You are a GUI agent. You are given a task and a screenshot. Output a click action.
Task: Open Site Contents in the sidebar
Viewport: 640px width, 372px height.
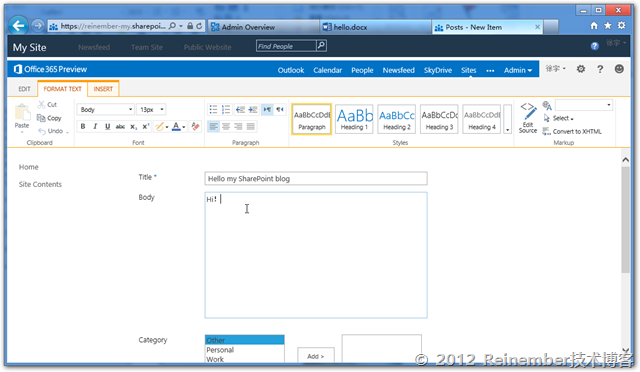pos(40,184)
